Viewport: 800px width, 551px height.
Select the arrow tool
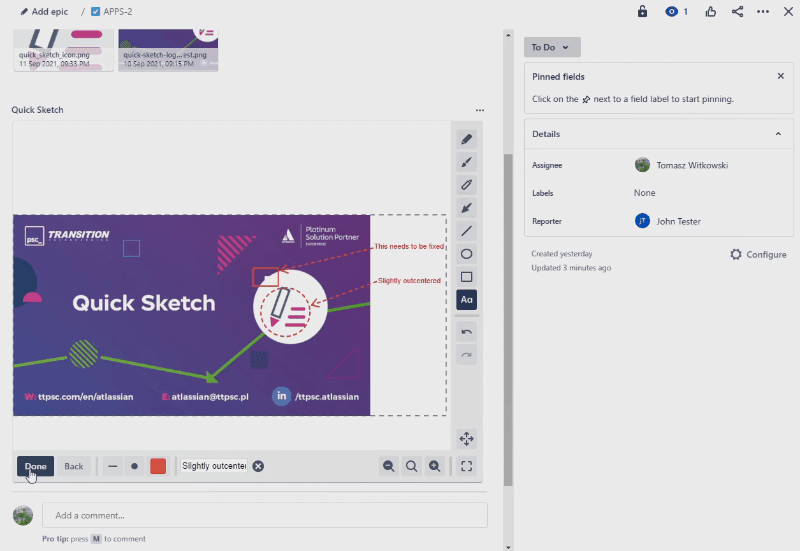click(x=466, y=208)
